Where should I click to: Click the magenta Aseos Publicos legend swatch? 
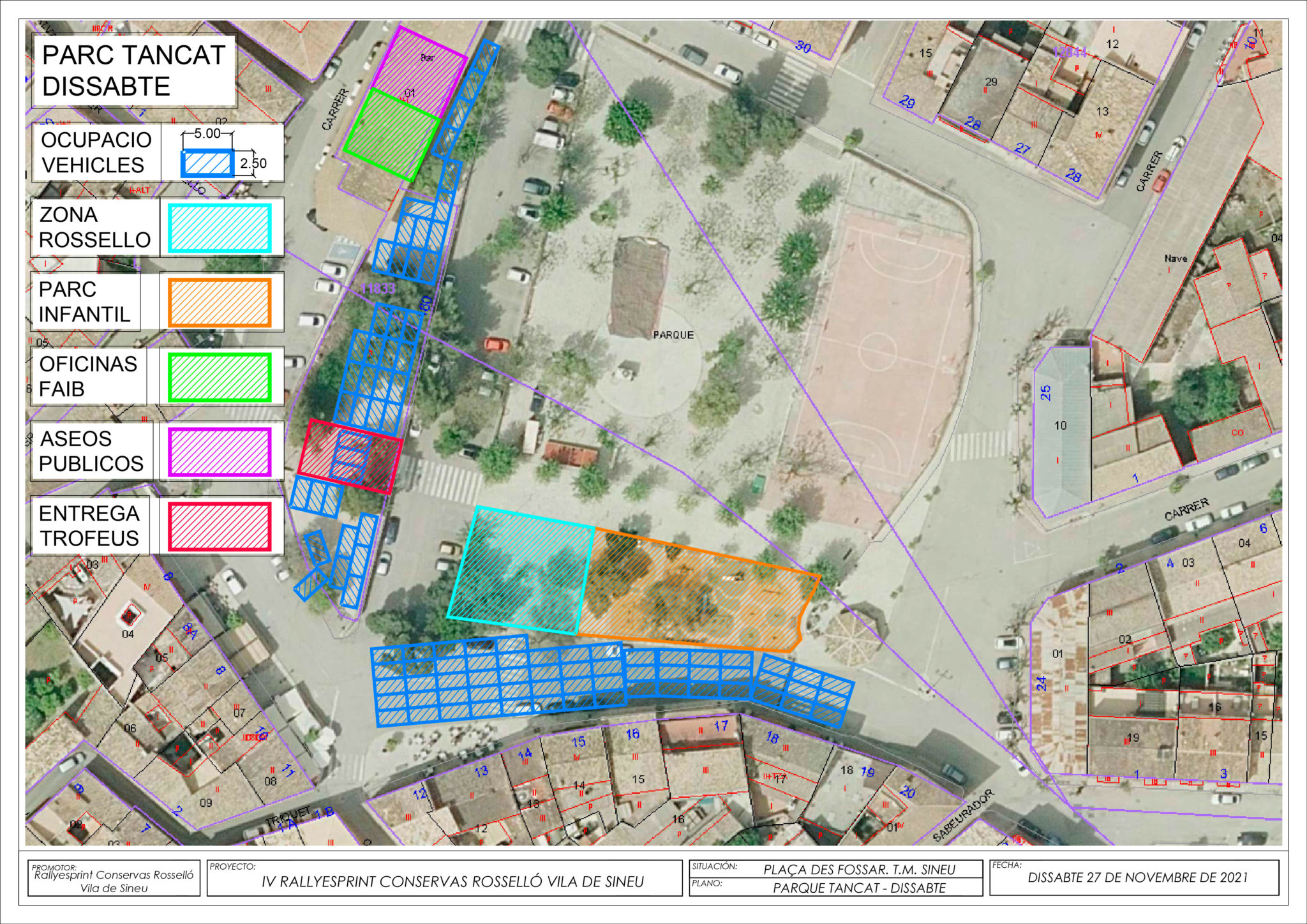pyautogui.click(x=220, y=452)
